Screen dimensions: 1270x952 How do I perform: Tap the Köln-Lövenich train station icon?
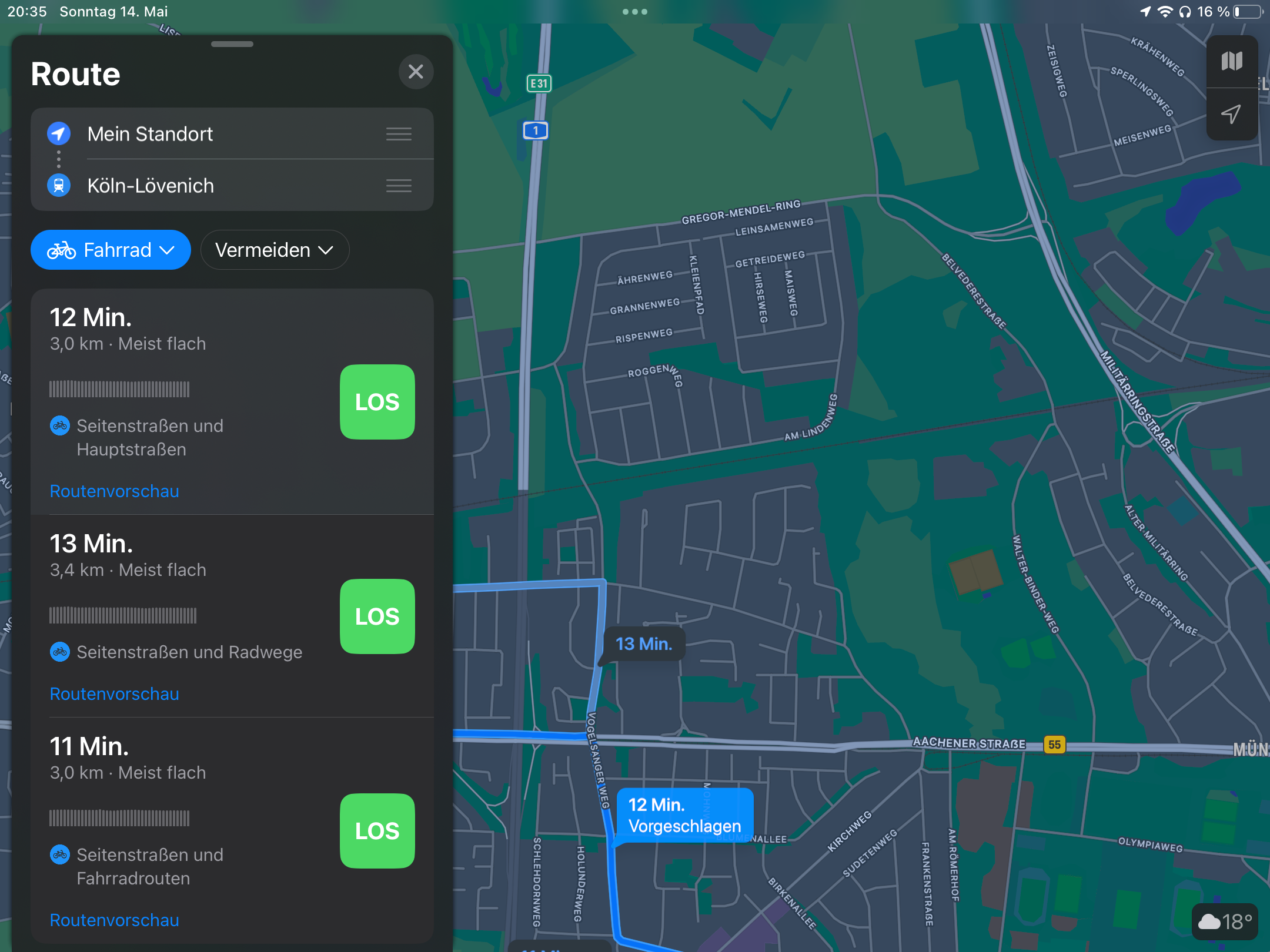pos(59,186)
